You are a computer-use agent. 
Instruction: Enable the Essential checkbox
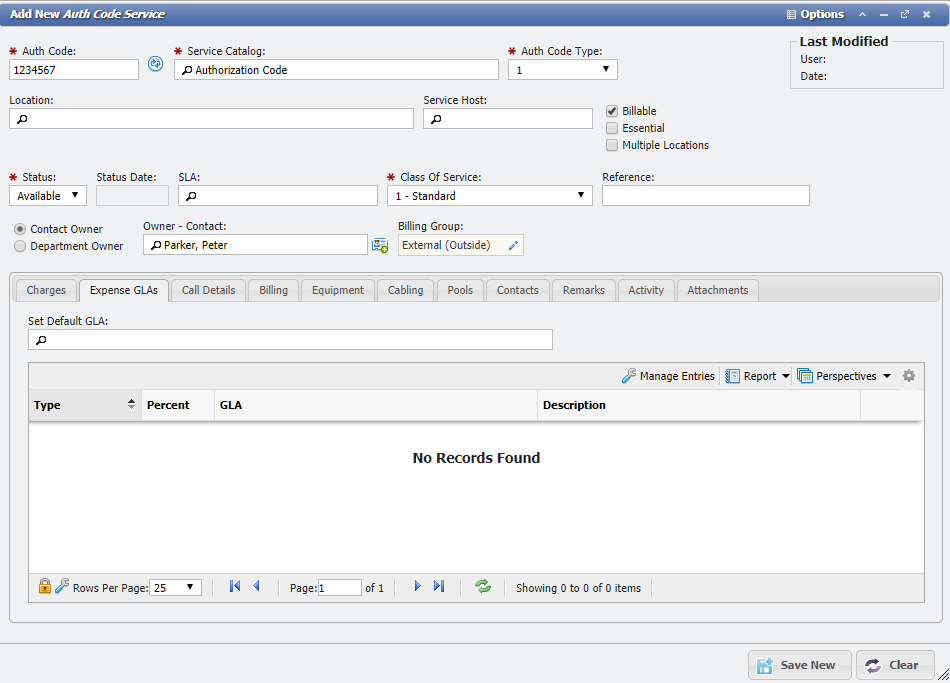pyautogui.click(x=612, y=128)
